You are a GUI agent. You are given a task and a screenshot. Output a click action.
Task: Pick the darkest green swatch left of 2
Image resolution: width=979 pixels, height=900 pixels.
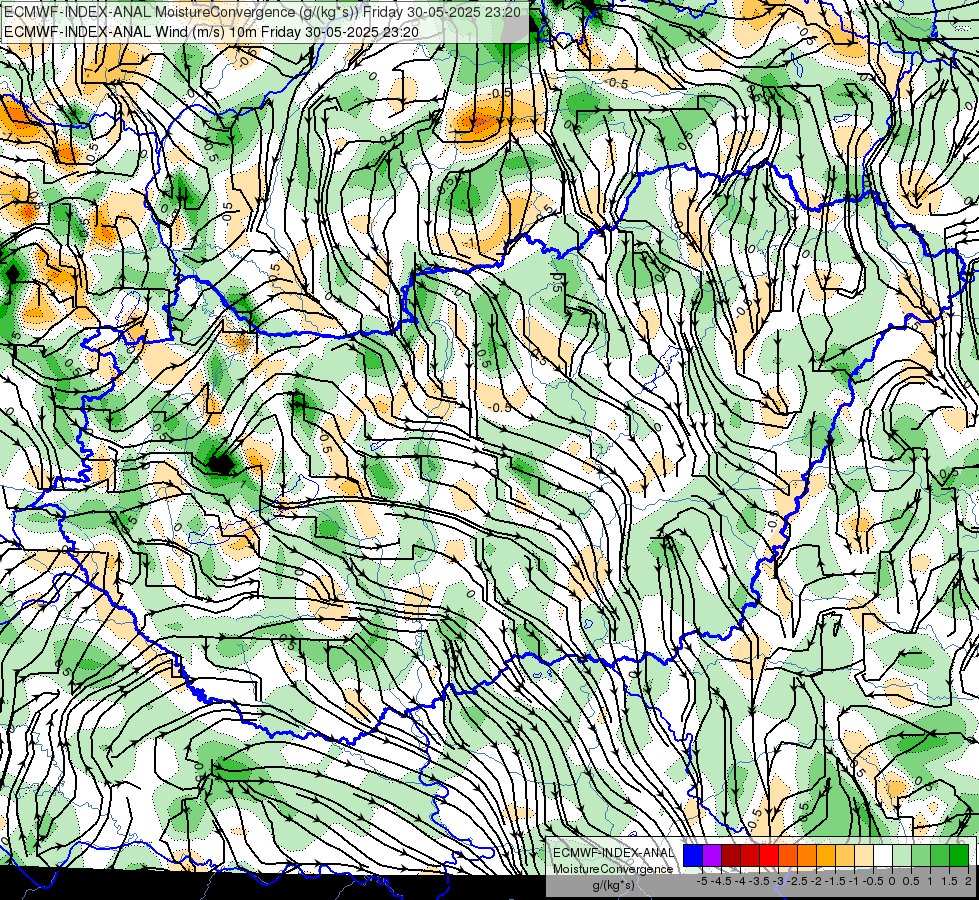point(959,855)
